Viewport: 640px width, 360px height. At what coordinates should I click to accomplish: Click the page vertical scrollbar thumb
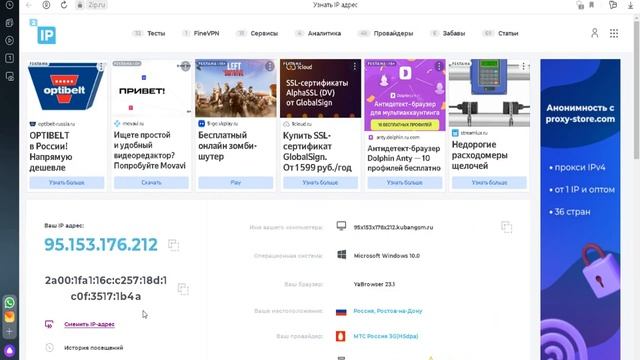636,90
